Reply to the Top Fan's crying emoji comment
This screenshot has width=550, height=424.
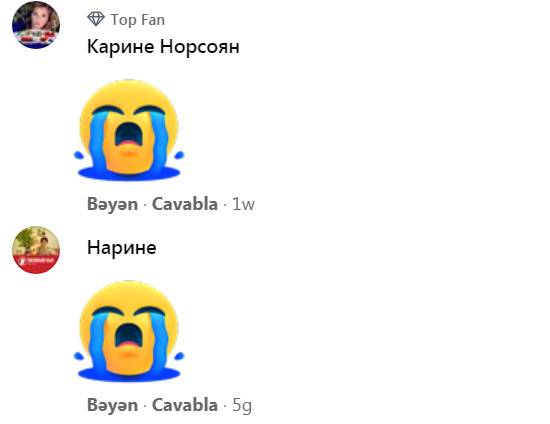pos(185,204)
